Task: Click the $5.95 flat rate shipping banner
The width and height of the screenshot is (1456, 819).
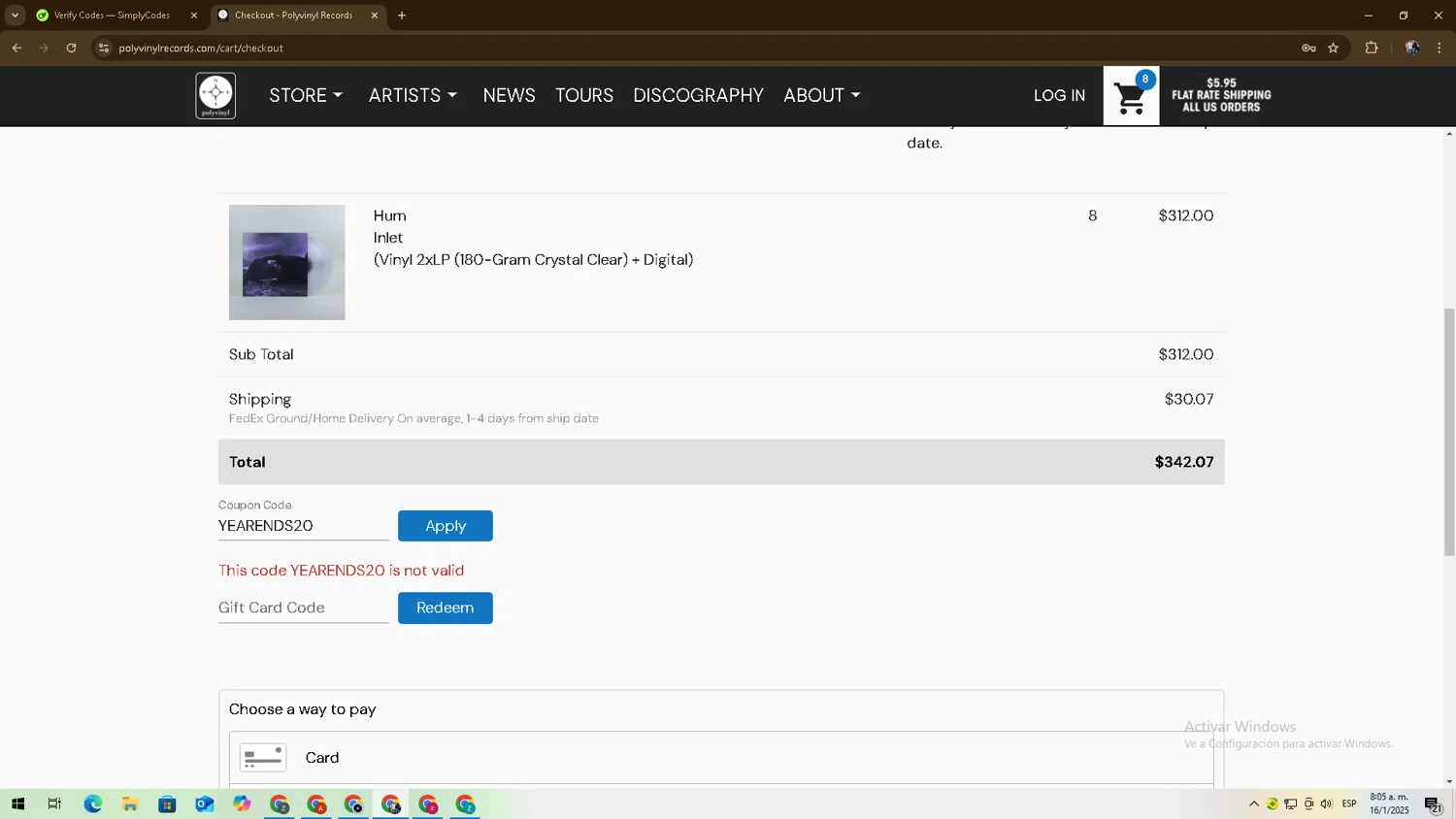Action: tap(1221, 95)
